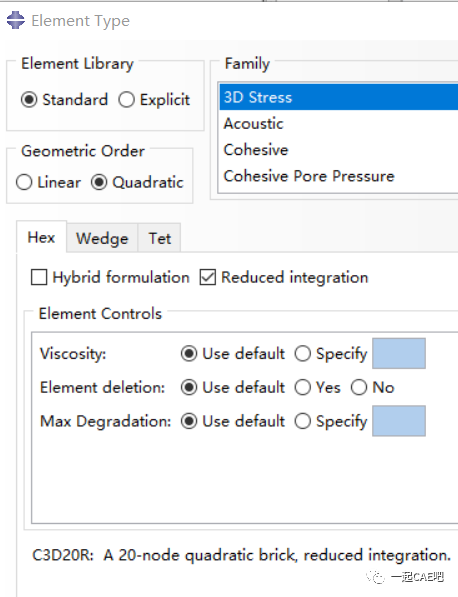Select 3D Stress in Family list
Image resolution: width=458 pixels, height=597 pixels.
(339, 97)
